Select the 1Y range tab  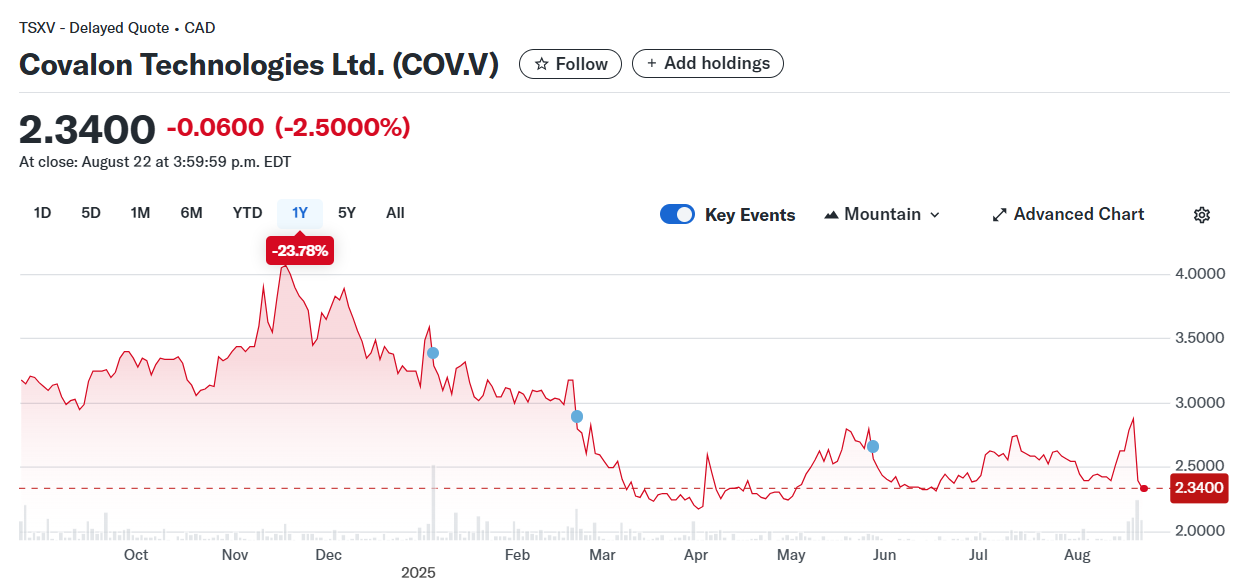tap(299, 213)
